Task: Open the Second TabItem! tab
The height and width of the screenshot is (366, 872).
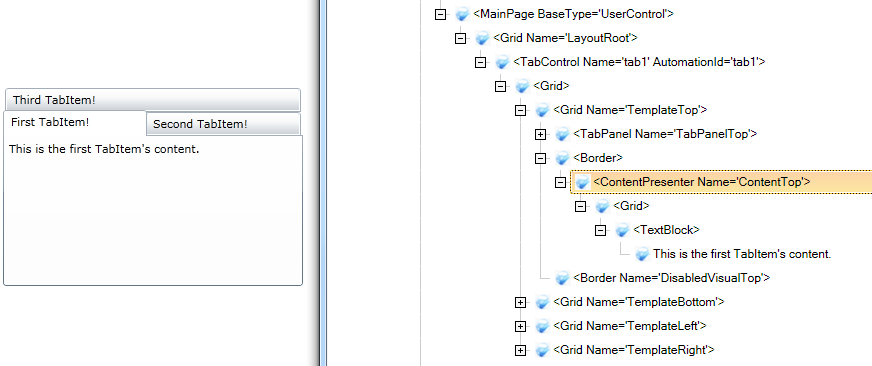Action: click(224, 124)
